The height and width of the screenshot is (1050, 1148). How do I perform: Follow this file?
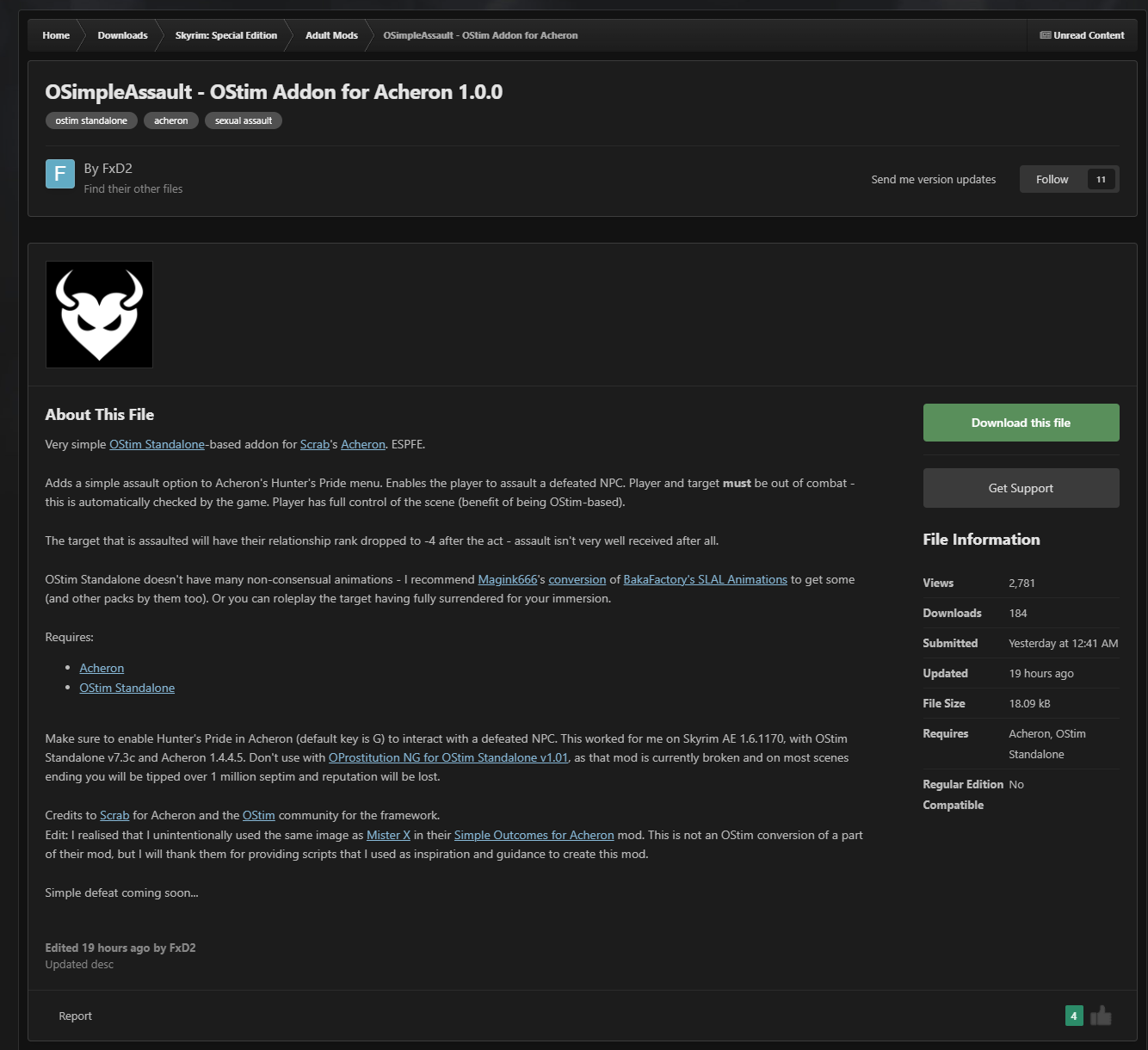click(1052, 179)
